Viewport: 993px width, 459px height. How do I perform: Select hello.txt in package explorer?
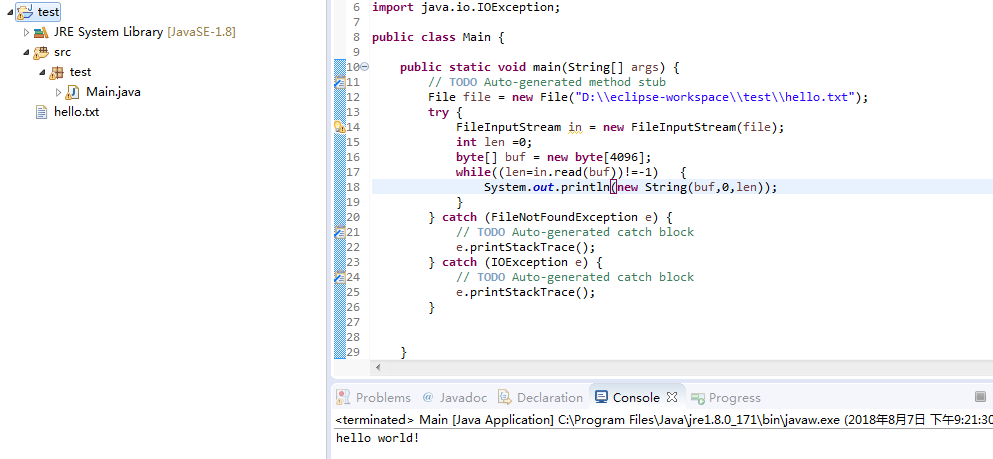pos(77,113)
